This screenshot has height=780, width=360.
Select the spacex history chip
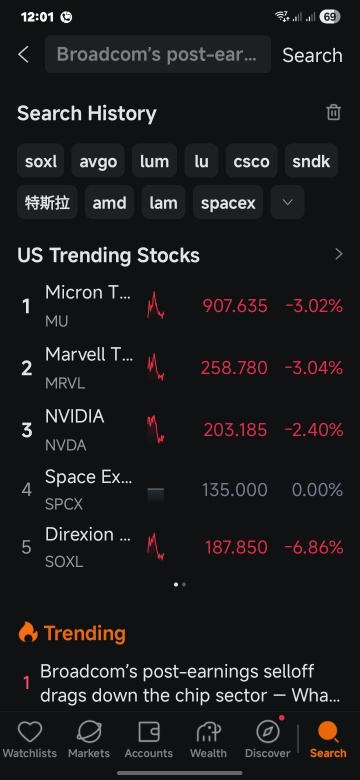click(x=228, y=202)
